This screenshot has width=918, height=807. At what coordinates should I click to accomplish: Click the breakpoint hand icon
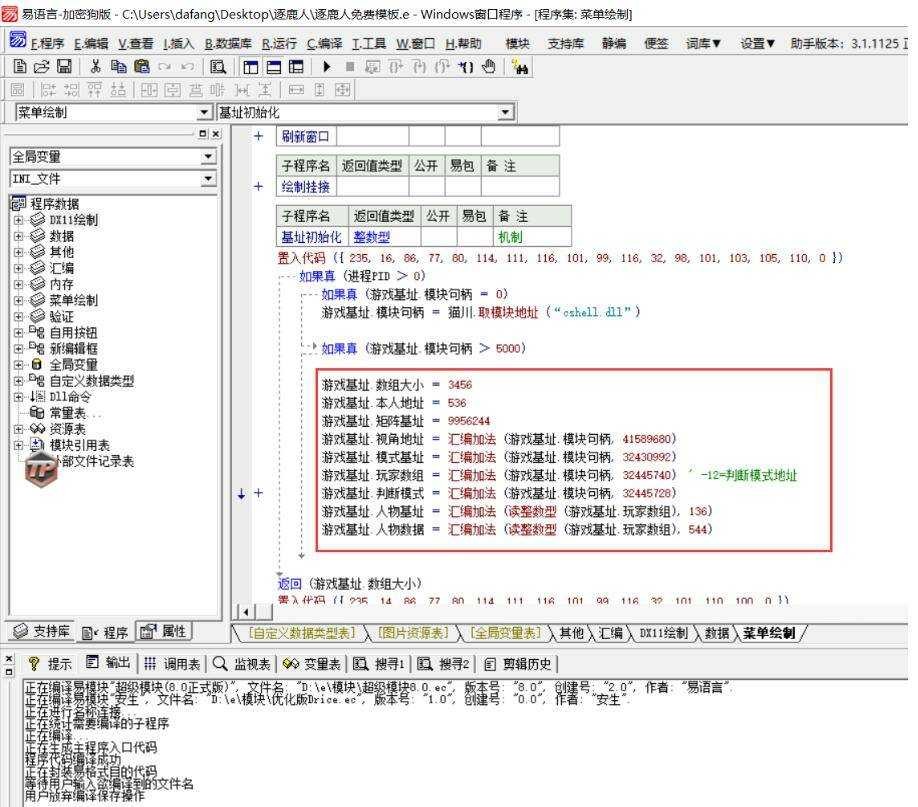coord(489,67)
